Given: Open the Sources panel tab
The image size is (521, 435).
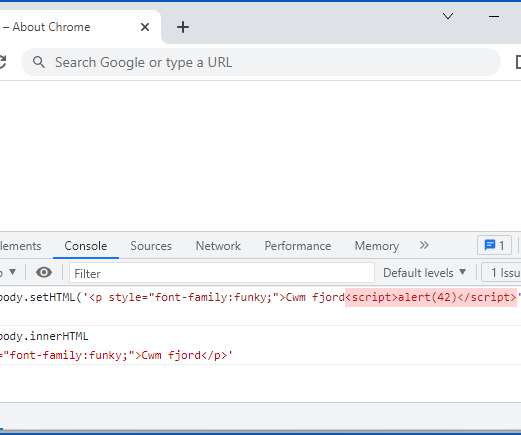Looking at the screenshot, I should (151, 246).
